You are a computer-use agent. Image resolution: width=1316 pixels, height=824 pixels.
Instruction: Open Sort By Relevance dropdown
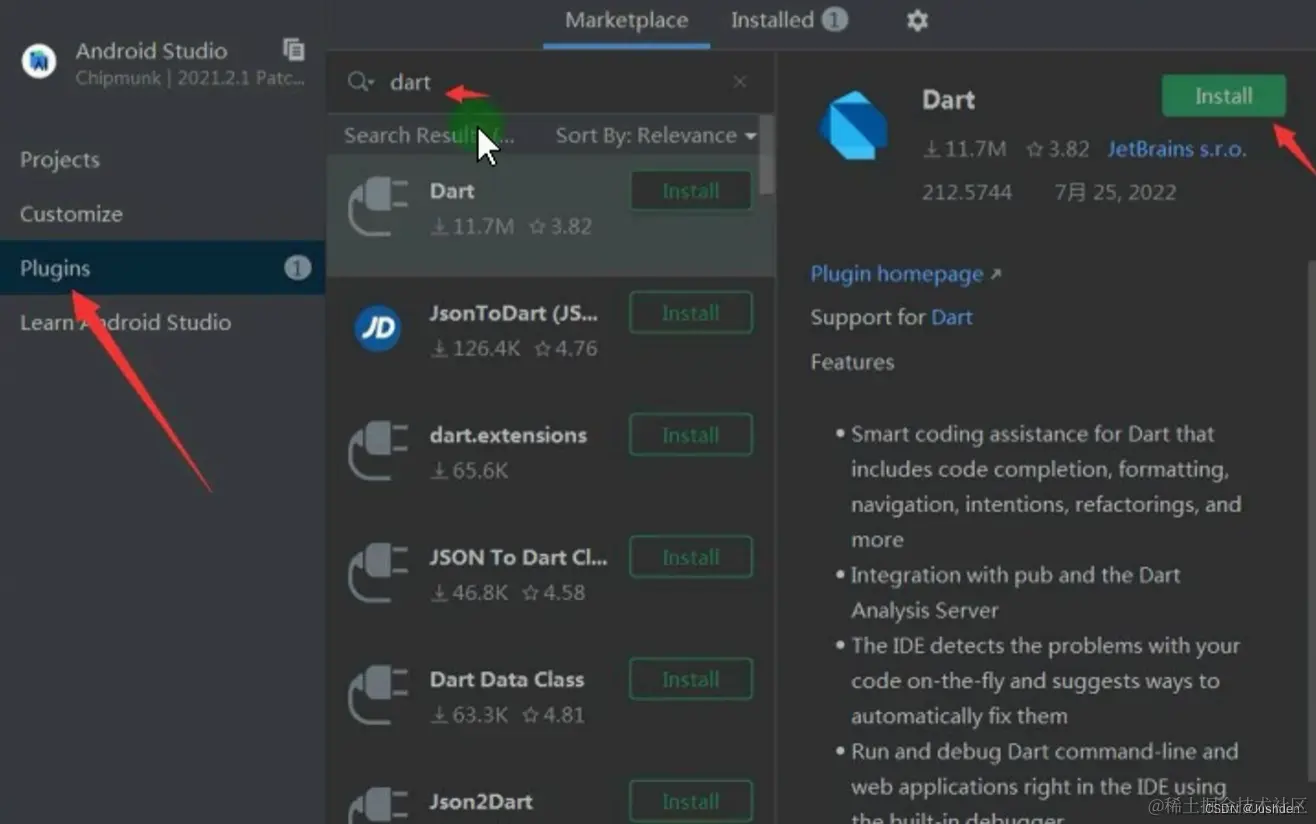tap(656, 135)
